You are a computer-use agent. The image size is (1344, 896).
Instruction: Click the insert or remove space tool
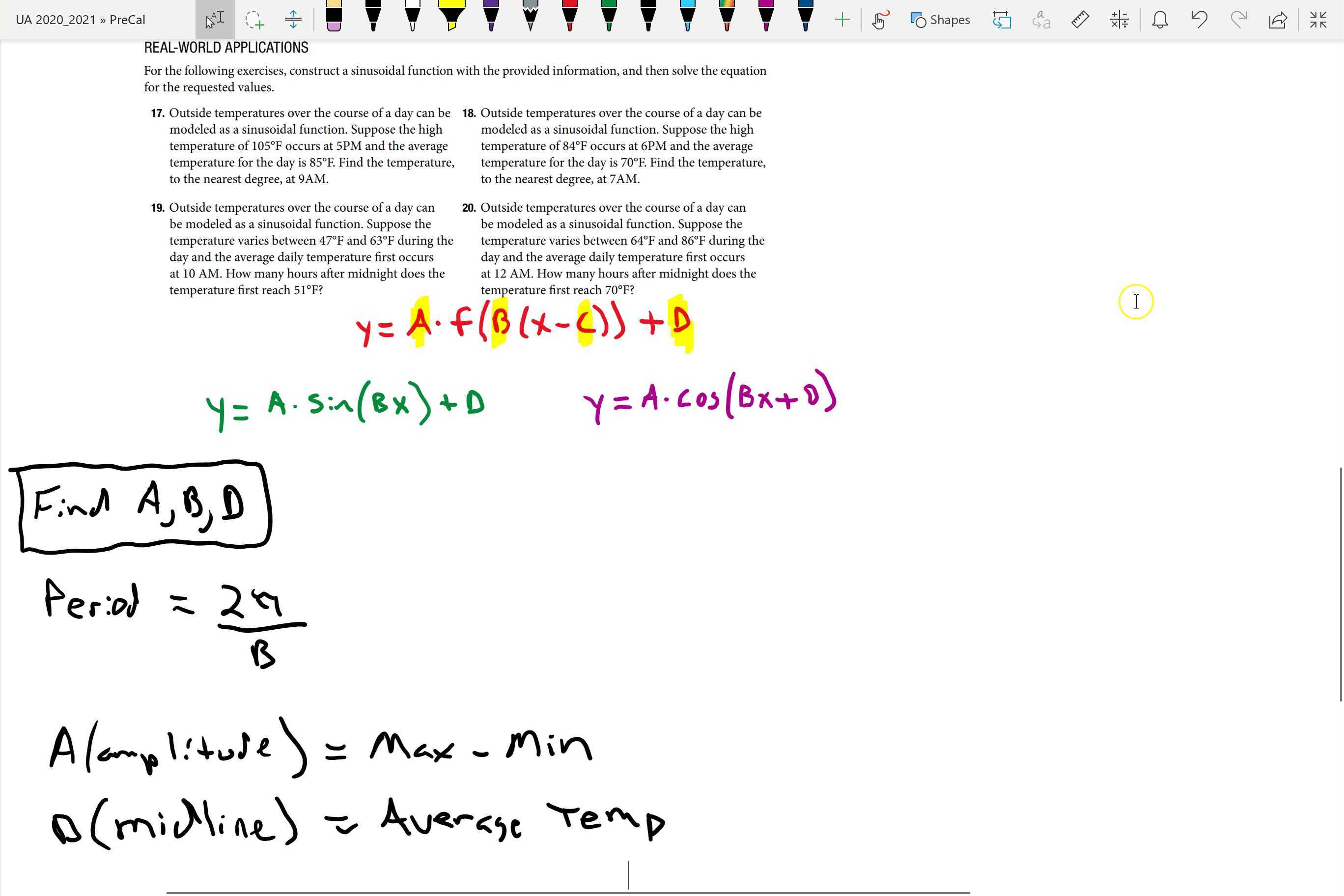click(x=293, y=20)
